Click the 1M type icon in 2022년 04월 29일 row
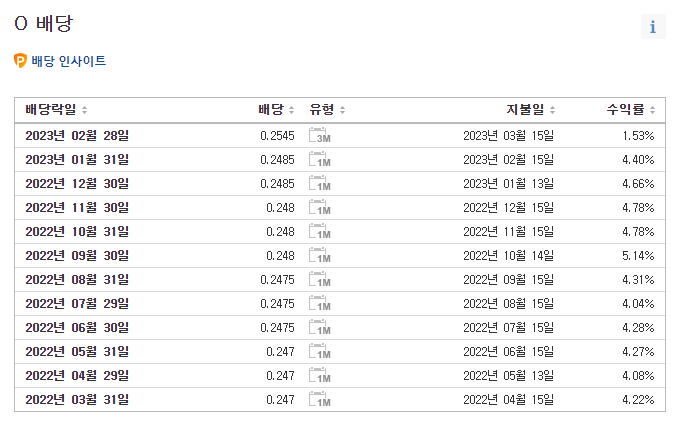This screenshot has width=676, height=424. point(319,376)
